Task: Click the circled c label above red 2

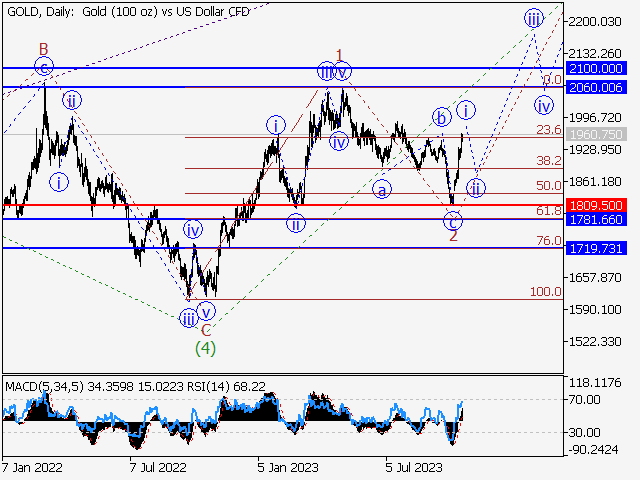Action: click(x=453, y=222)
